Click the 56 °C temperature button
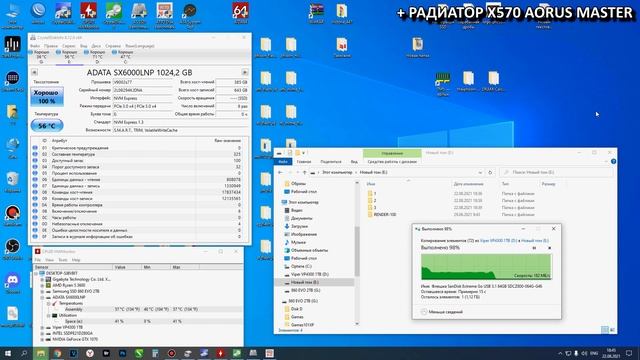The width and height of the screenshot is (640, 360). (x=47, y=126)
